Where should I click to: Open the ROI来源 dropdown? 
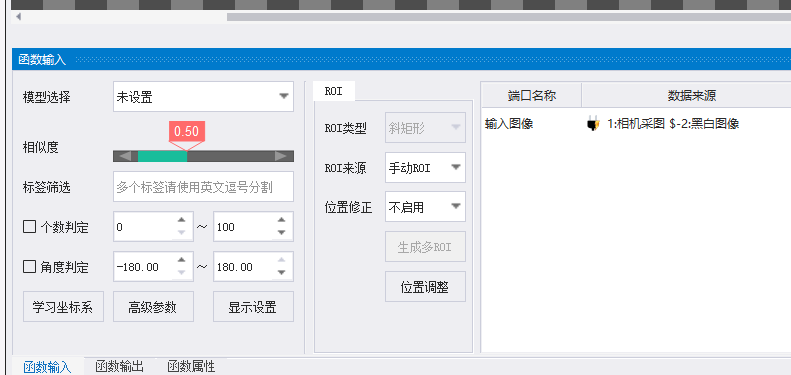[456, 168]
